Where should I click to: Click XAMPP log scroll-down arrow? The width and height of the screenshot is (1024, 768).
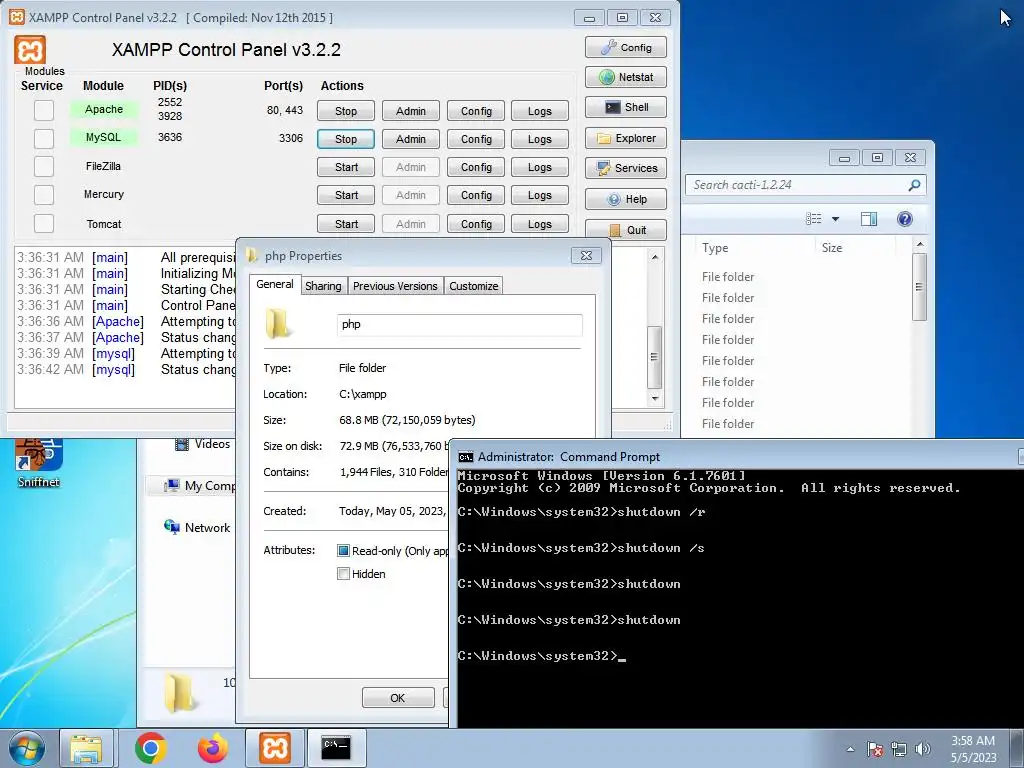(x=655, y=398)
